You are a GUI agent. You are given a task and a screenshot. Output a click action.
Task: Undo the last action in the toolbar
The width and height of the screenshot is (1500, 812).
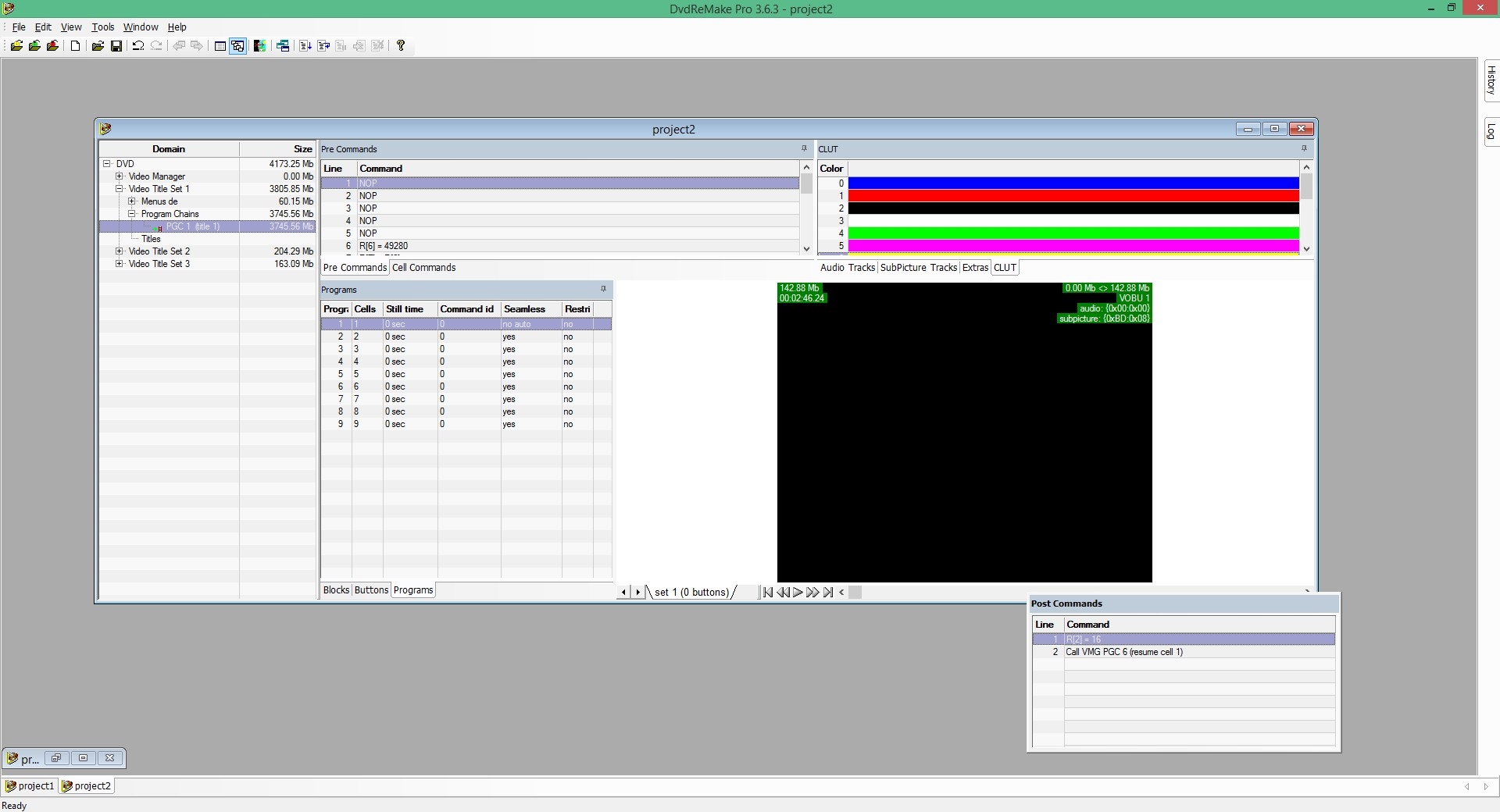(x=138, y=46)
